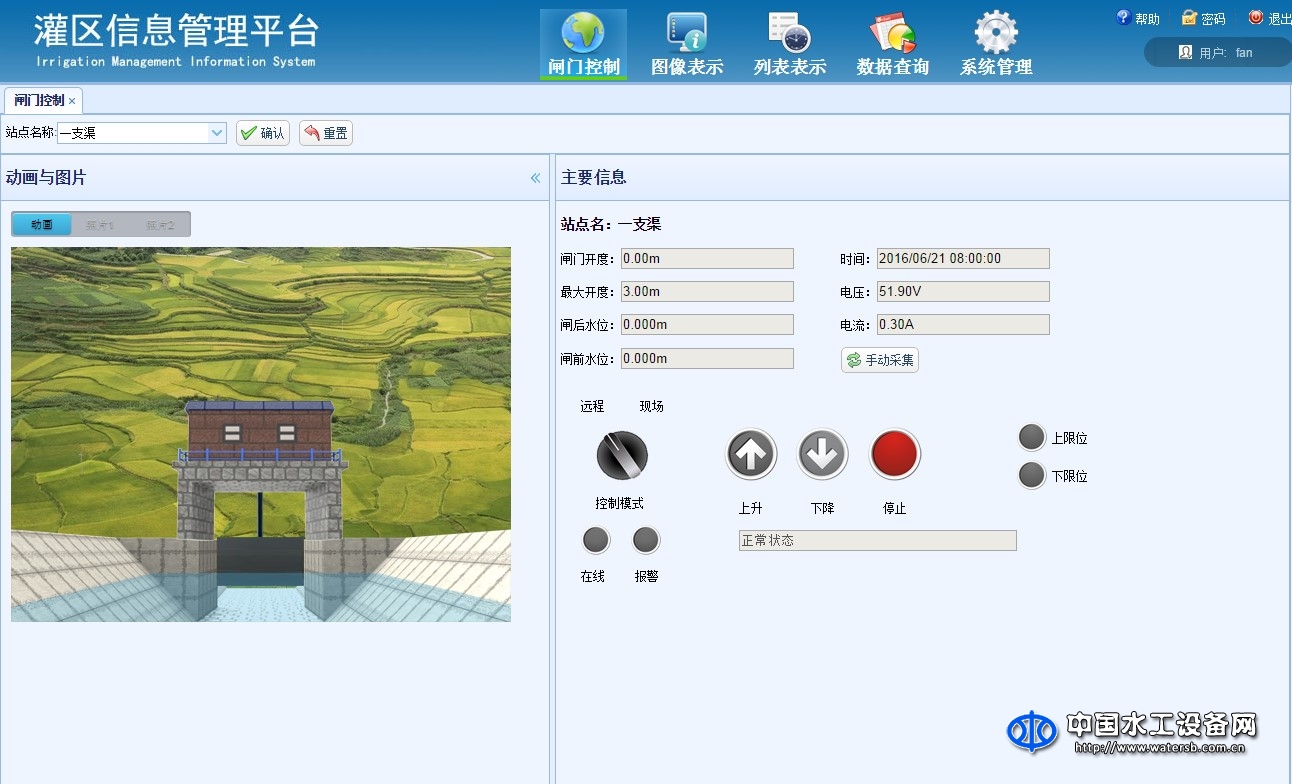Click the 正常状态 status field
Viewport: 1292px width, 784px height.
coord(877,540)
